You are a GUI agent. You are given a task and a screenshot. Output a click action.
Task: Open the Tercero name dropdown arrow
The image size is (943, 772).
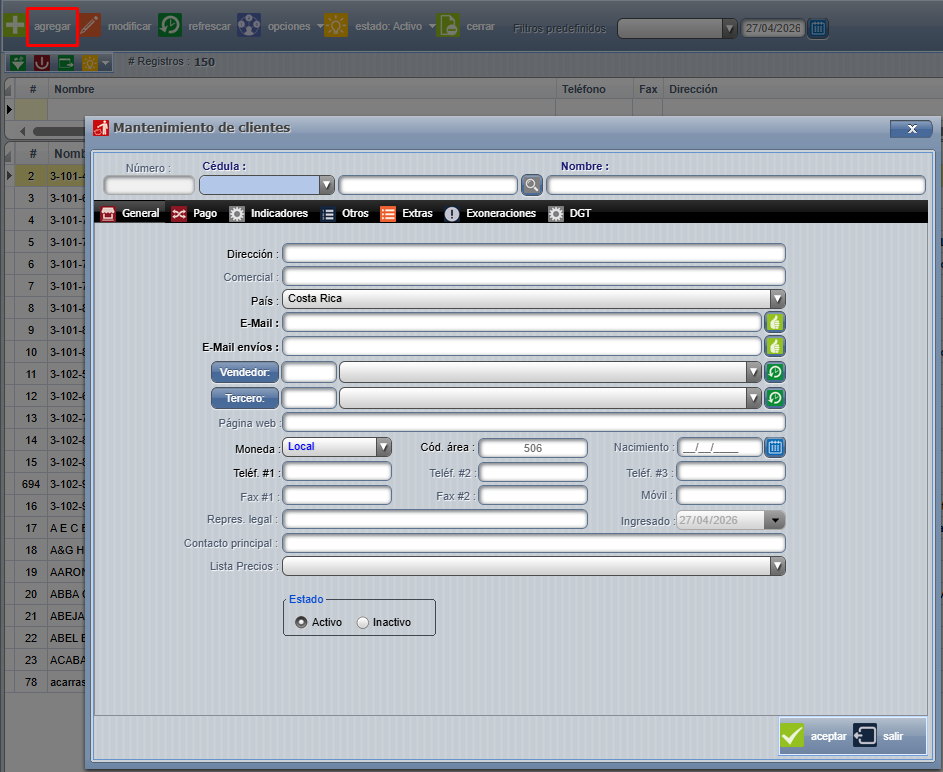(x=754, y=398)
